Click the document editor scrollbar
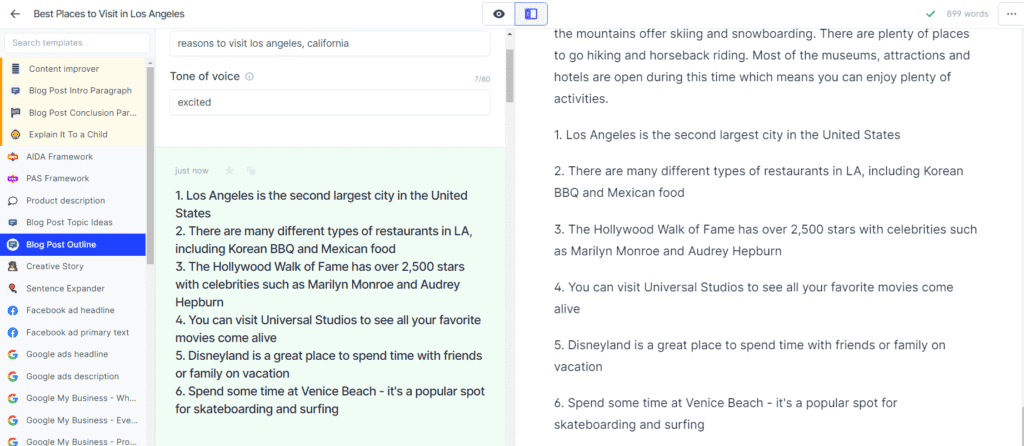Screen dimensions: 1024x446 [1021, 424]
